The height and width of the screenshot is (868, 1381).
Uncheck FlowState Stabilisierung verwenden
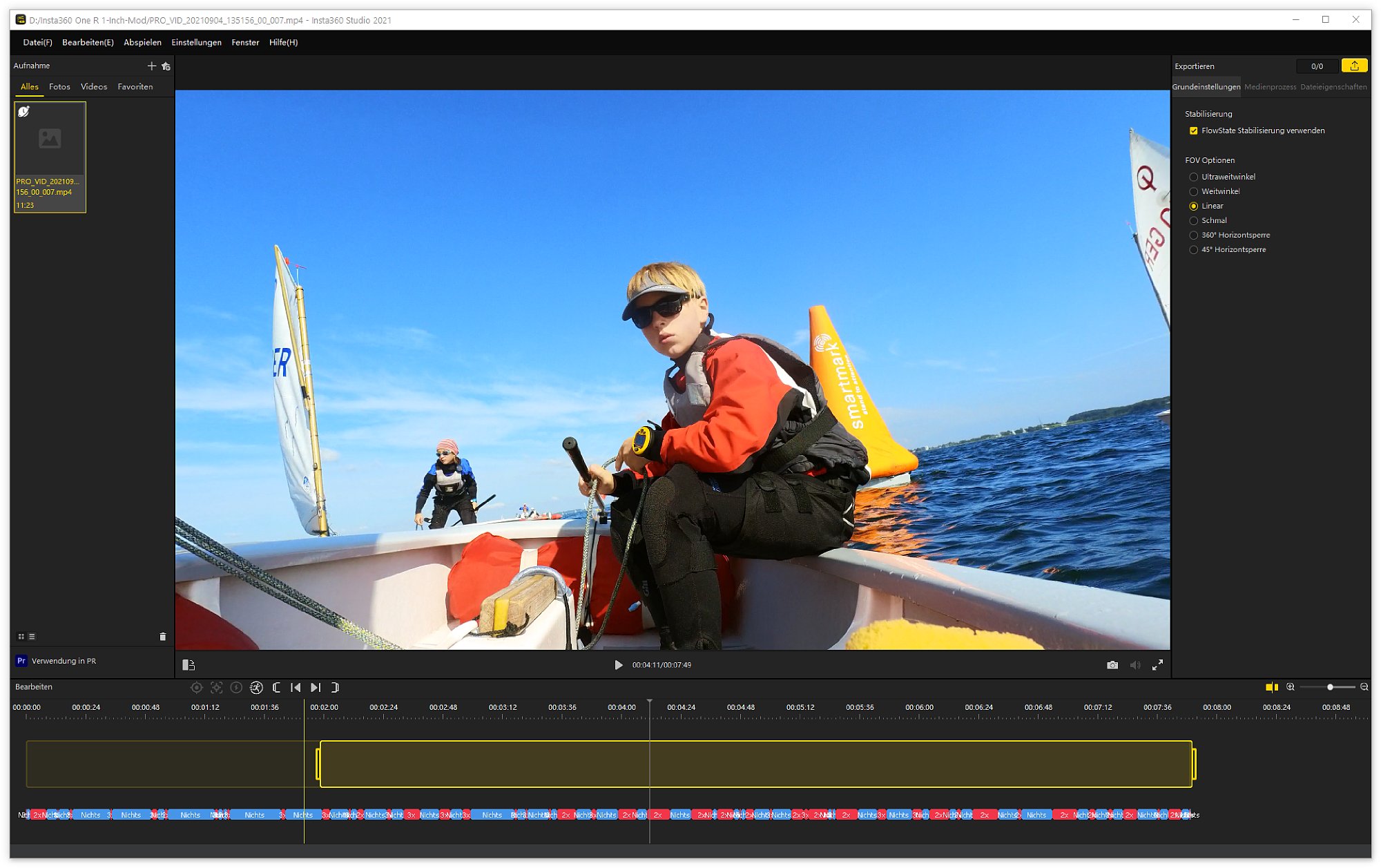[1193, 131]
